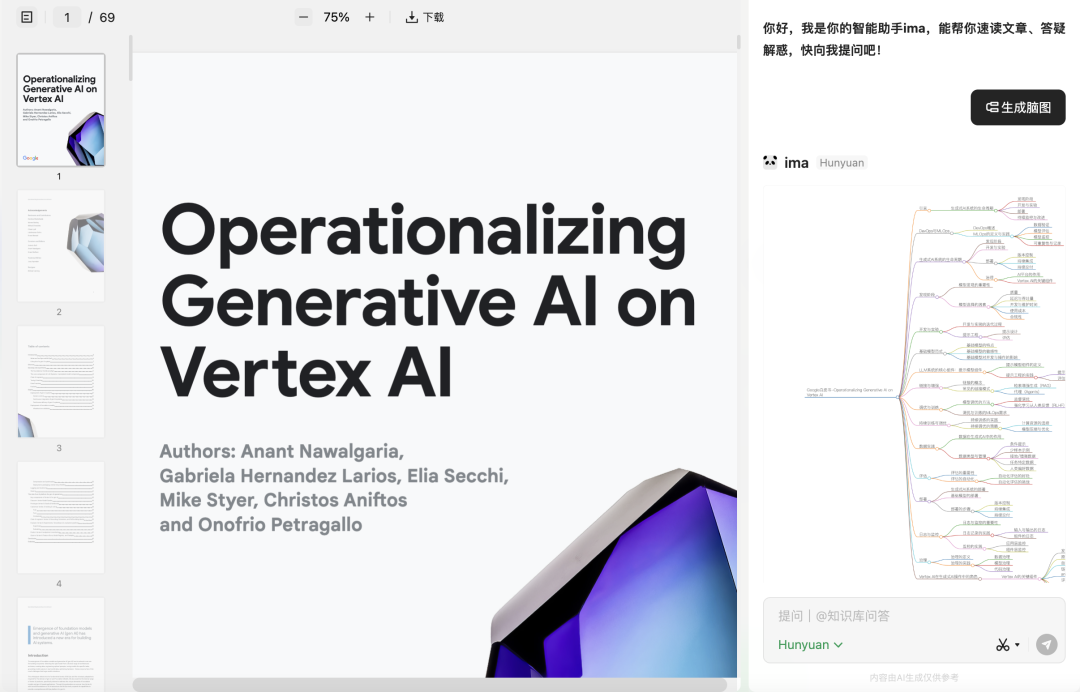Image resolution: width=1080 pixels, height=692 pixels.
Task: Click the scissors screenshot icon
Action: pyautogui.click(x=1002, y=644)
